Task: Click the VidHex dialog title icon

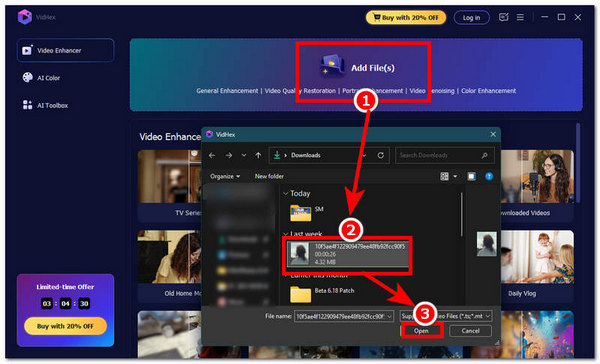Action: point(209,134)
